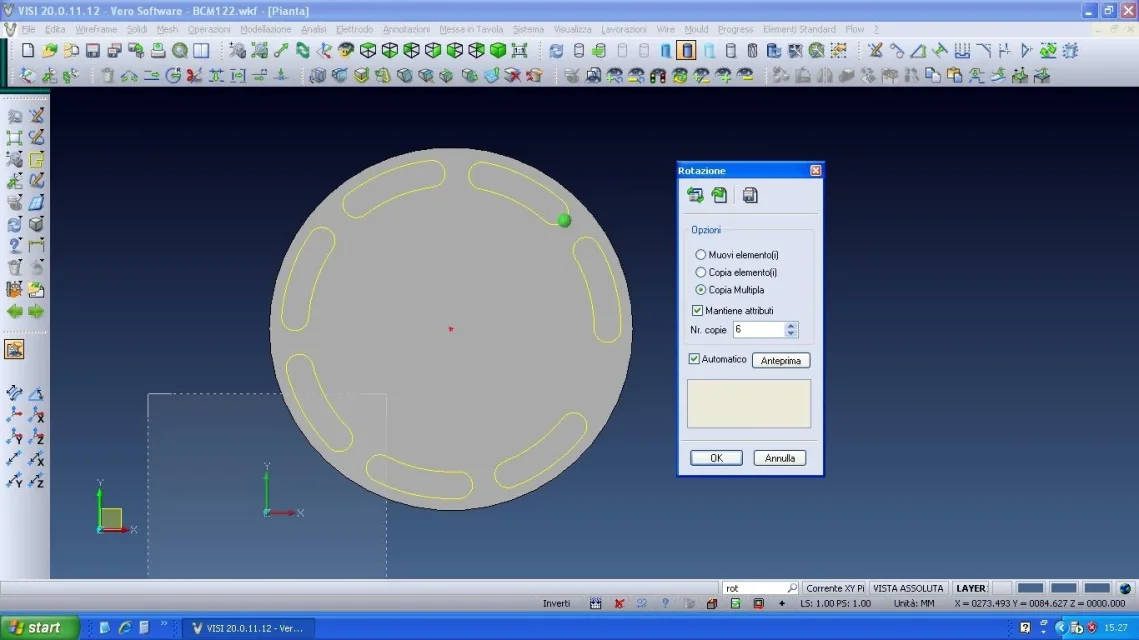Click the green left arrow in sidebar
This screenshot has width=1139, height=640.
pos(15,312)
